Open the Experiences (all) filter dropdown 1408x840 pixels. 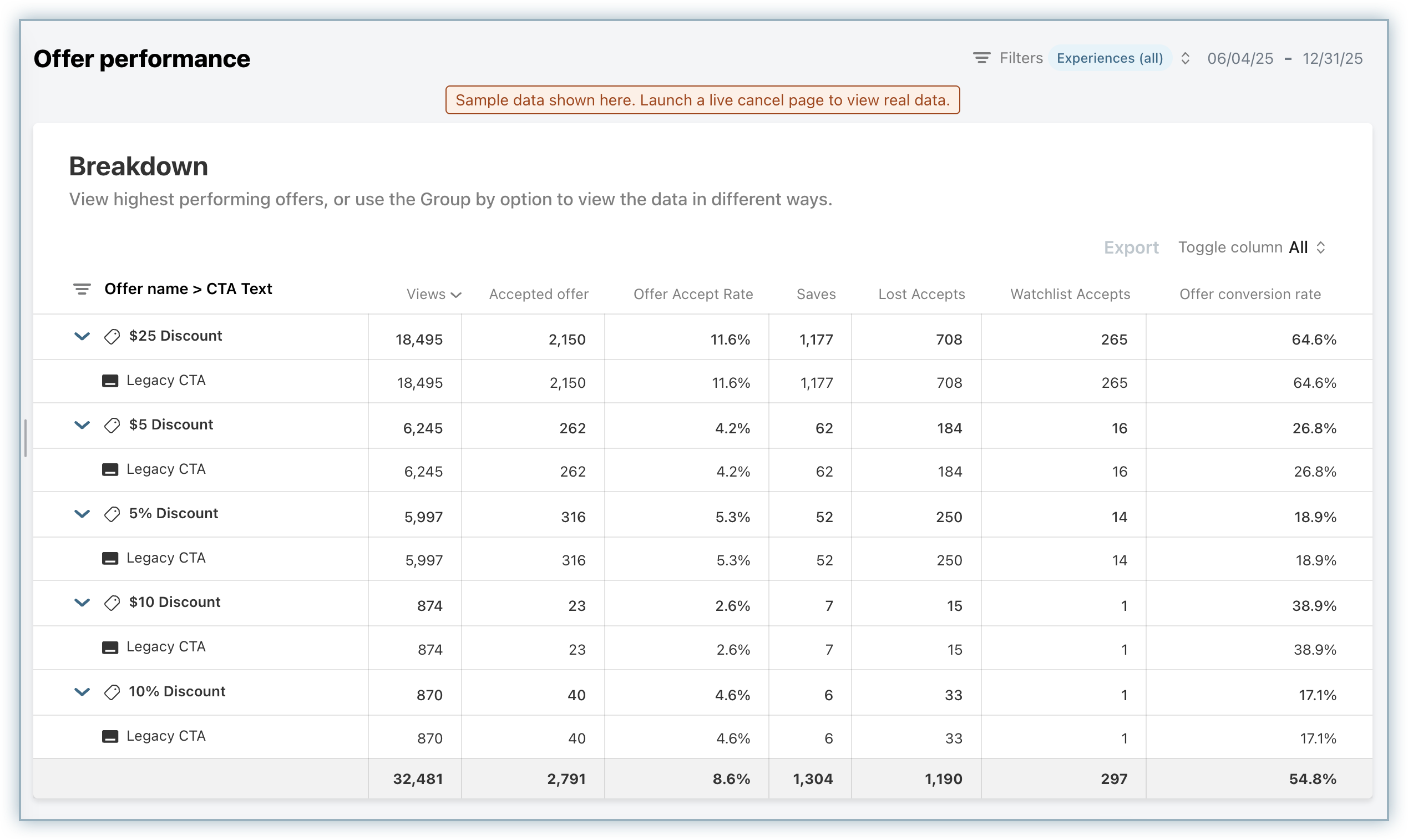1110,58
